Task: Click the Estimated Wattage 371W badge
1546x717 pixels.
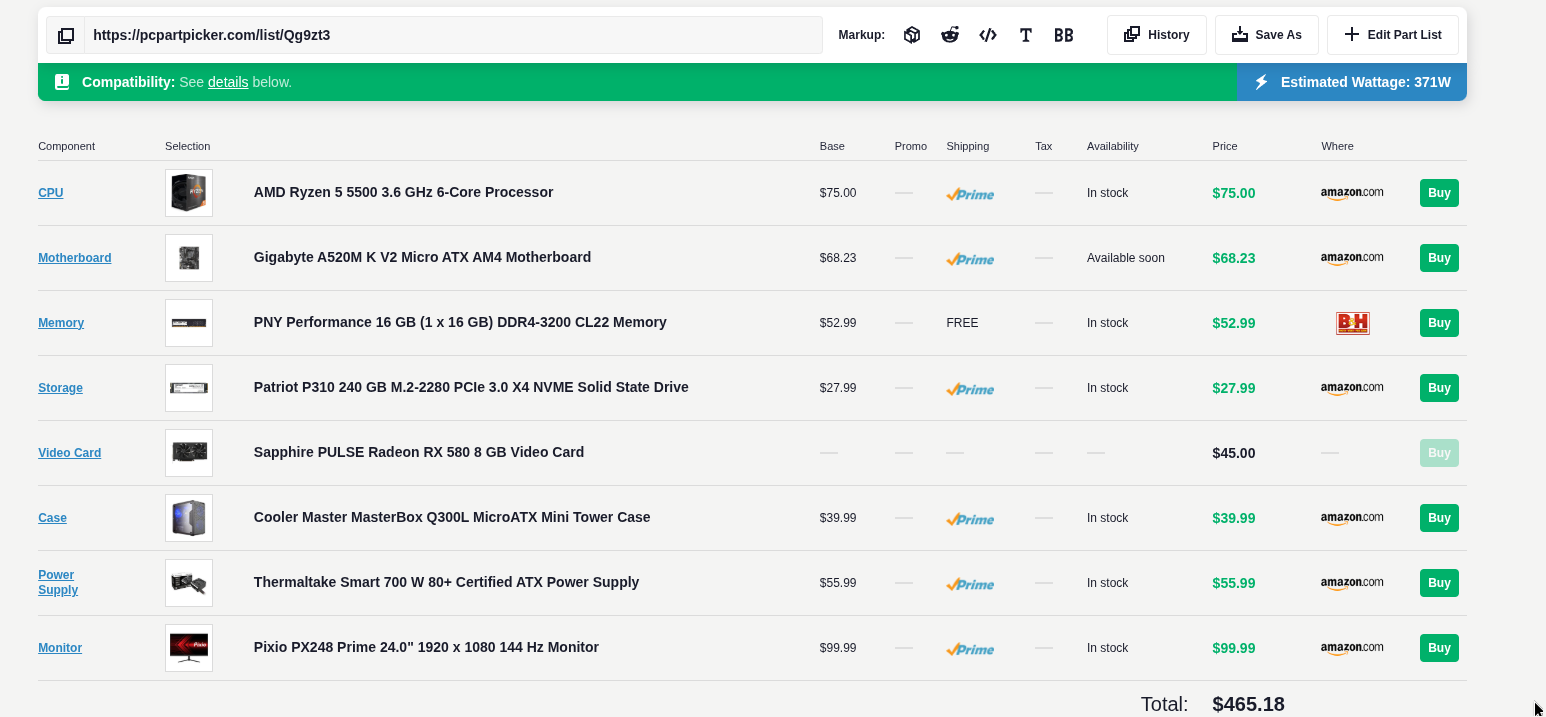Action: 1352,82
